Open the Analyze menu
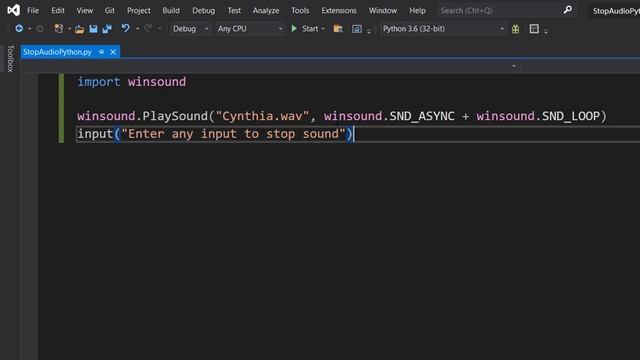 tap(266, 11)
